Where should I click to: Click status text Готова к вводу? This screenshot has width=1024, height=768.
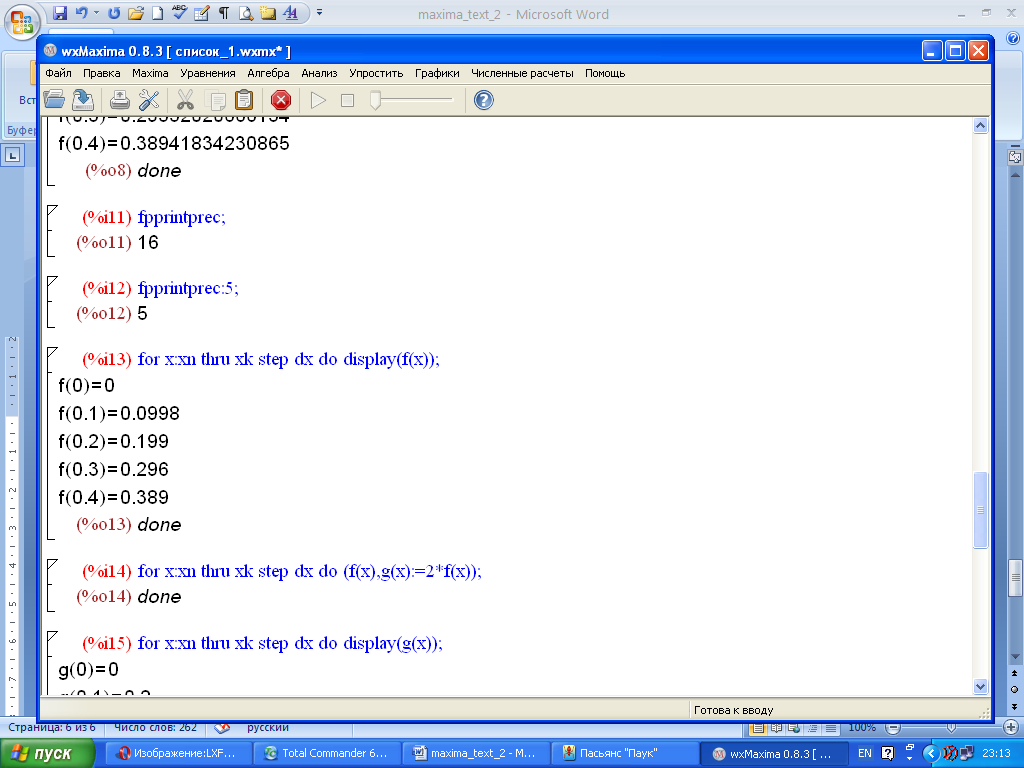coord(733,711)
